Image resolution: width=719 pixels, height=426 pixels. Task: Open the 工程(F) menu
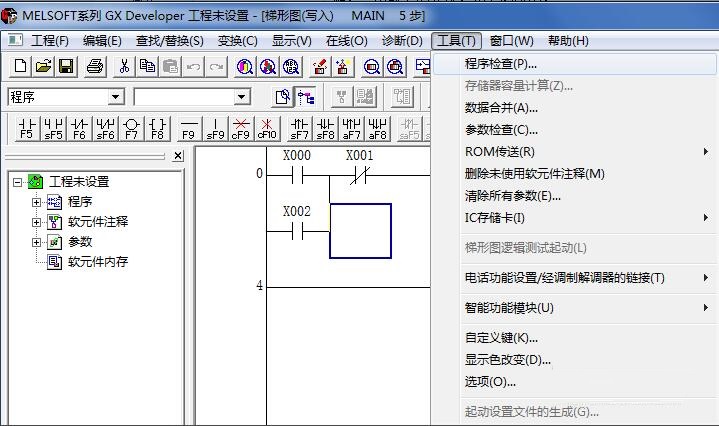[50, 41]
